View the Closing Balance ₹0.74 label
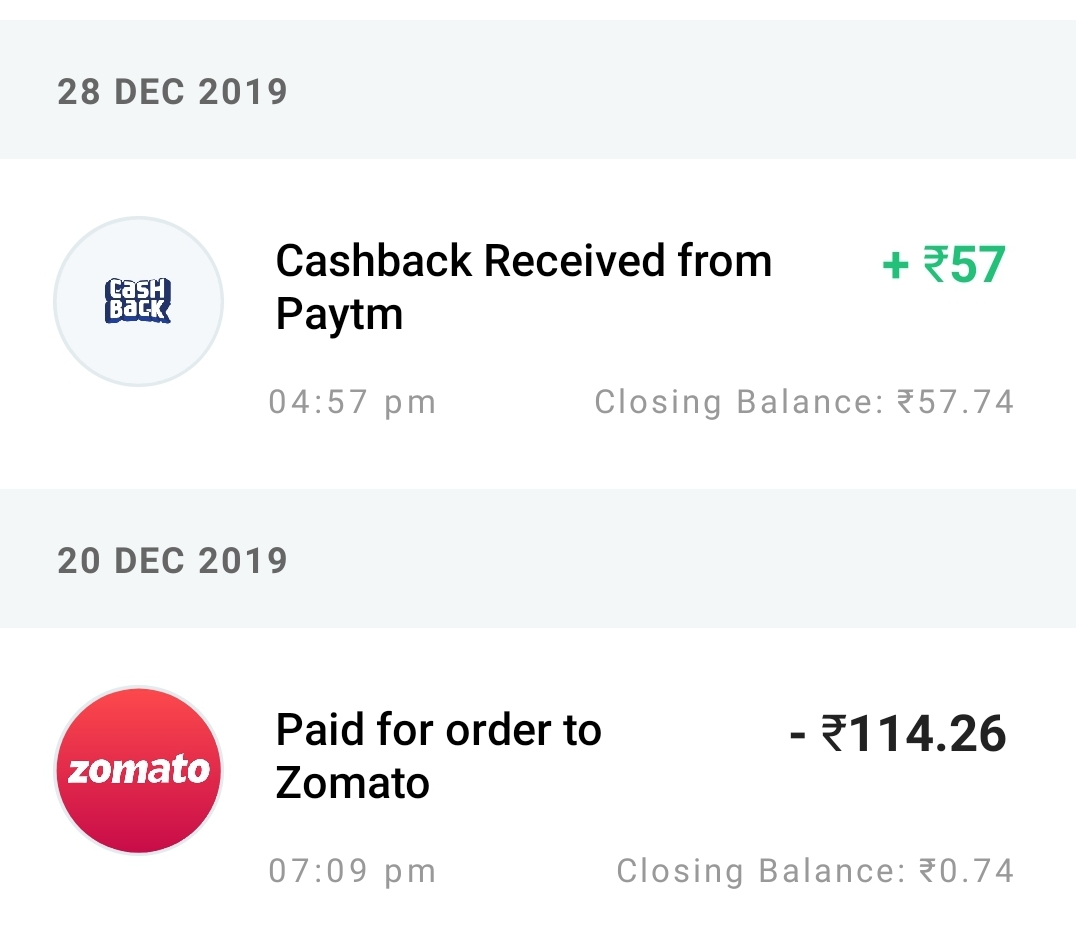 815,871
